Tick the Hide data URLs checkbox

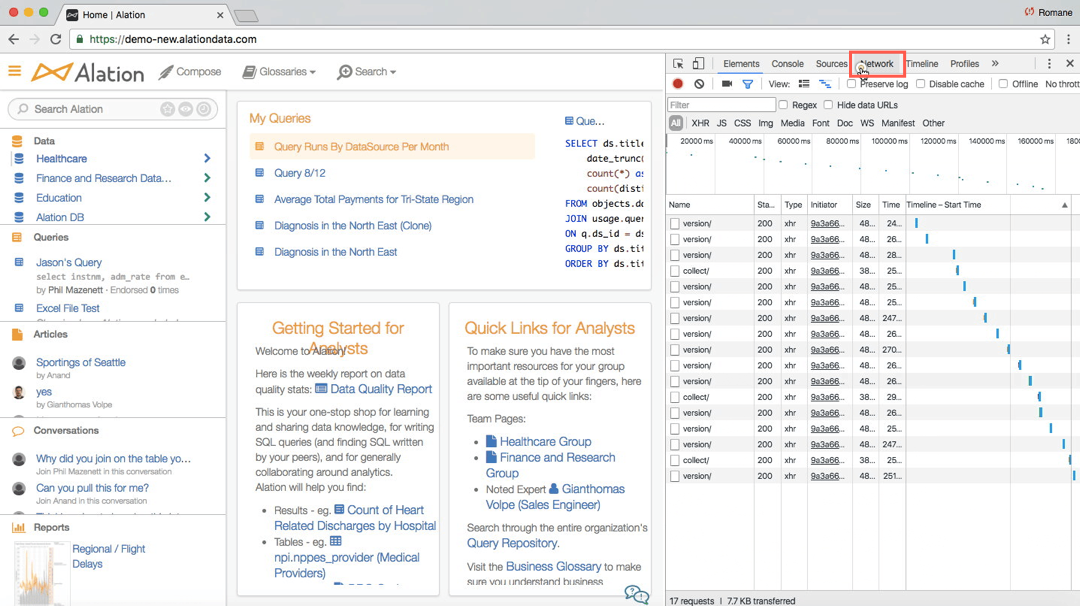[829, 105]
